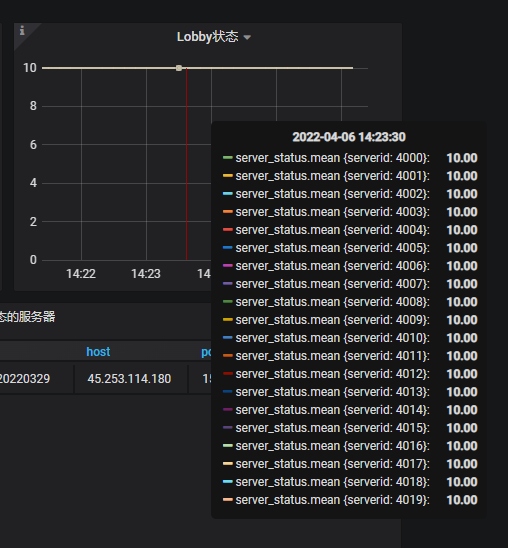Click serverid 4000 green color swatch
Image resolution: width=508 pixels, height=548 pixels.
pos(228,158)
